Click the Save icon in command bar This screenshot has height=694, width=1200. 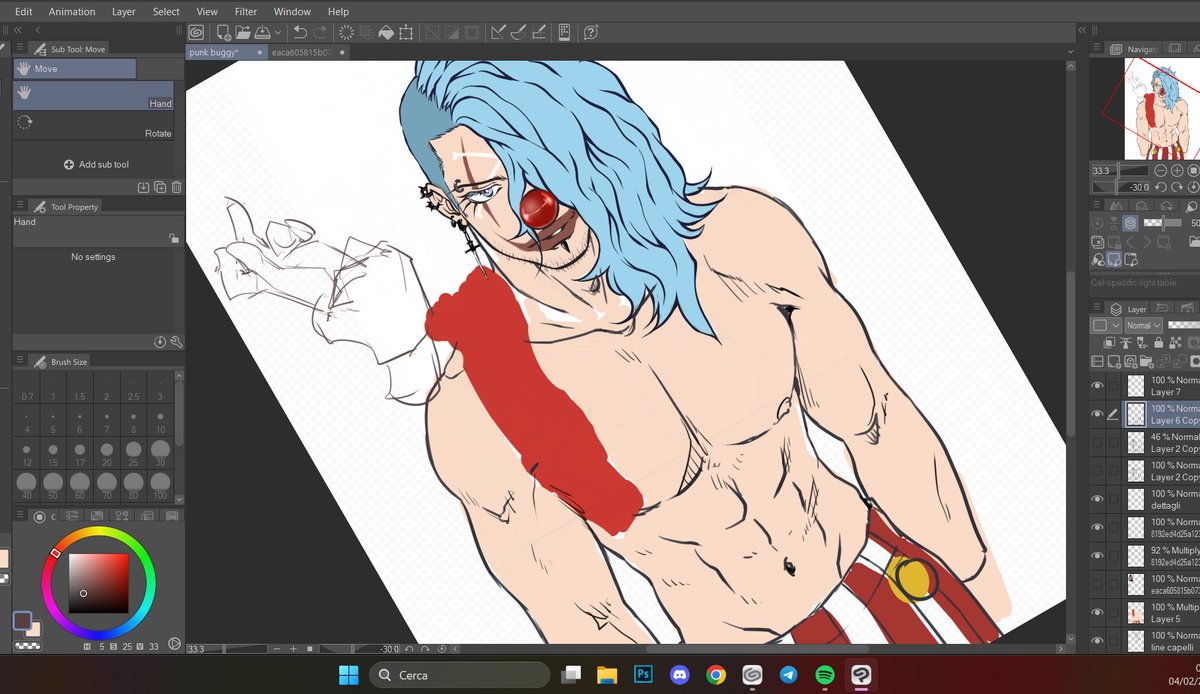(261, 32)
